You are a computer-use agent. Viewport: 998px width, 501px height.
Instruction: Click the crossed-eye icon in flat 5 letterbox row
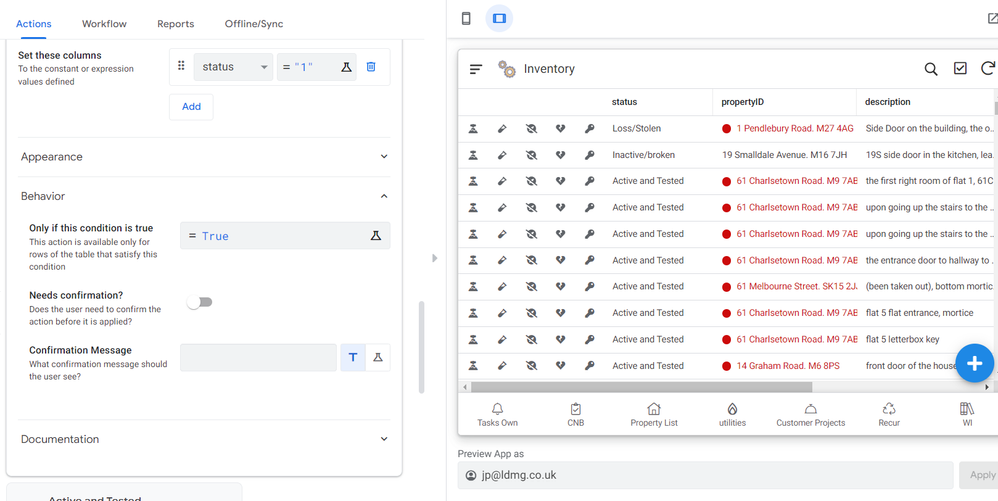tap(531, 339)
